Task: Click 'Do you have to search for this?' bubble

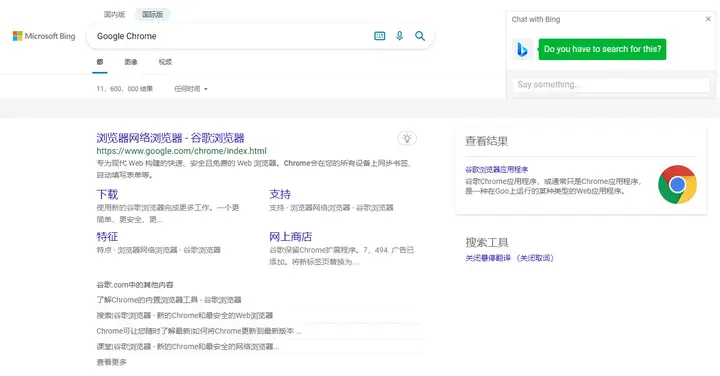Action: click(x=602, y=49)
